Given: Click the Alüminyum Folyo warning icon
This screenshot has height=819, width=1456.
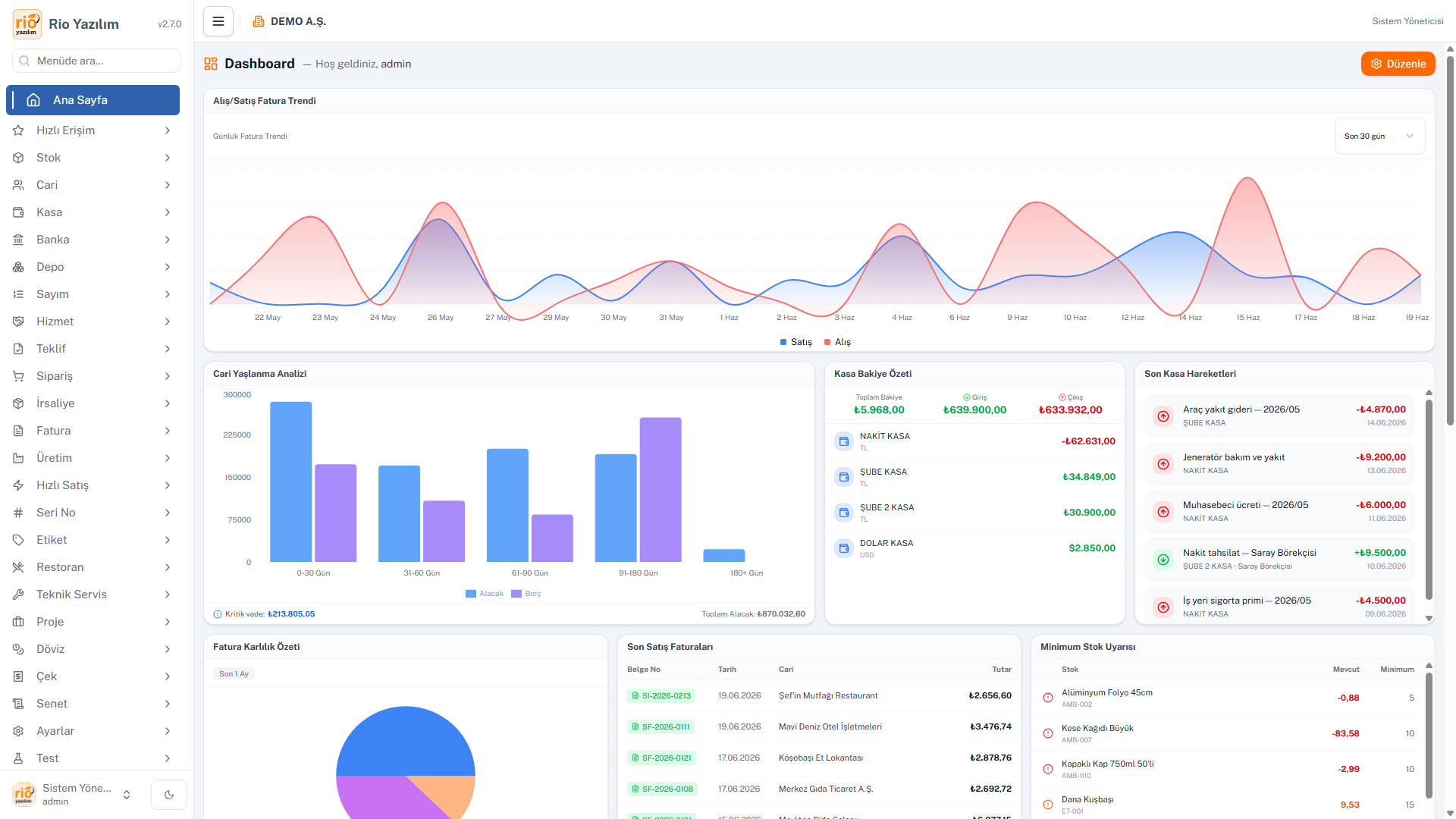Looking at the screenshot, I should click(1048, 698).
